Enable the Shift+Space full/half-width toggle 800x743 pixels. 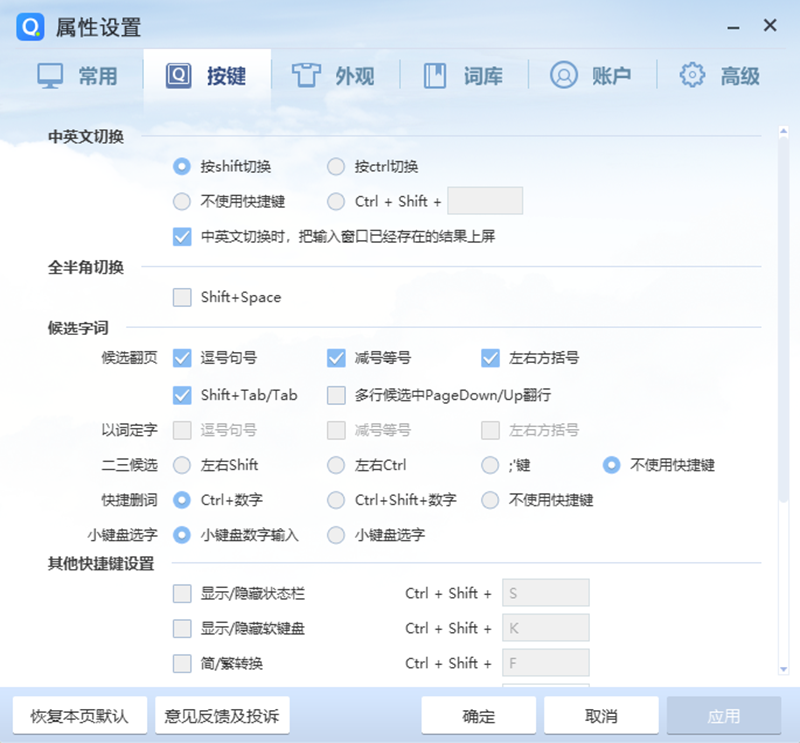tap(182, 297)
